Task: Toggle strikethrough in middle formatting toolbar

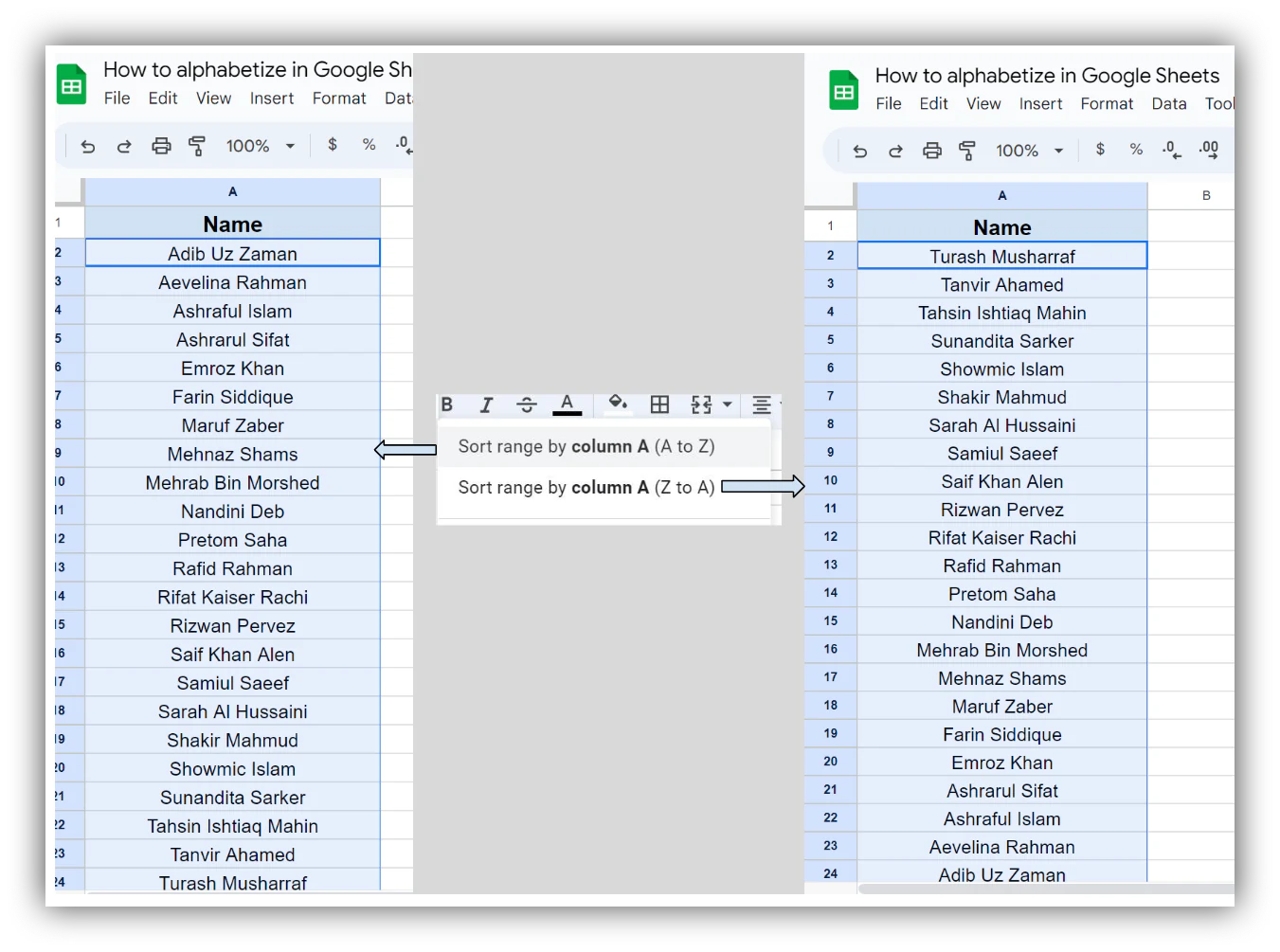Action: 527,404
